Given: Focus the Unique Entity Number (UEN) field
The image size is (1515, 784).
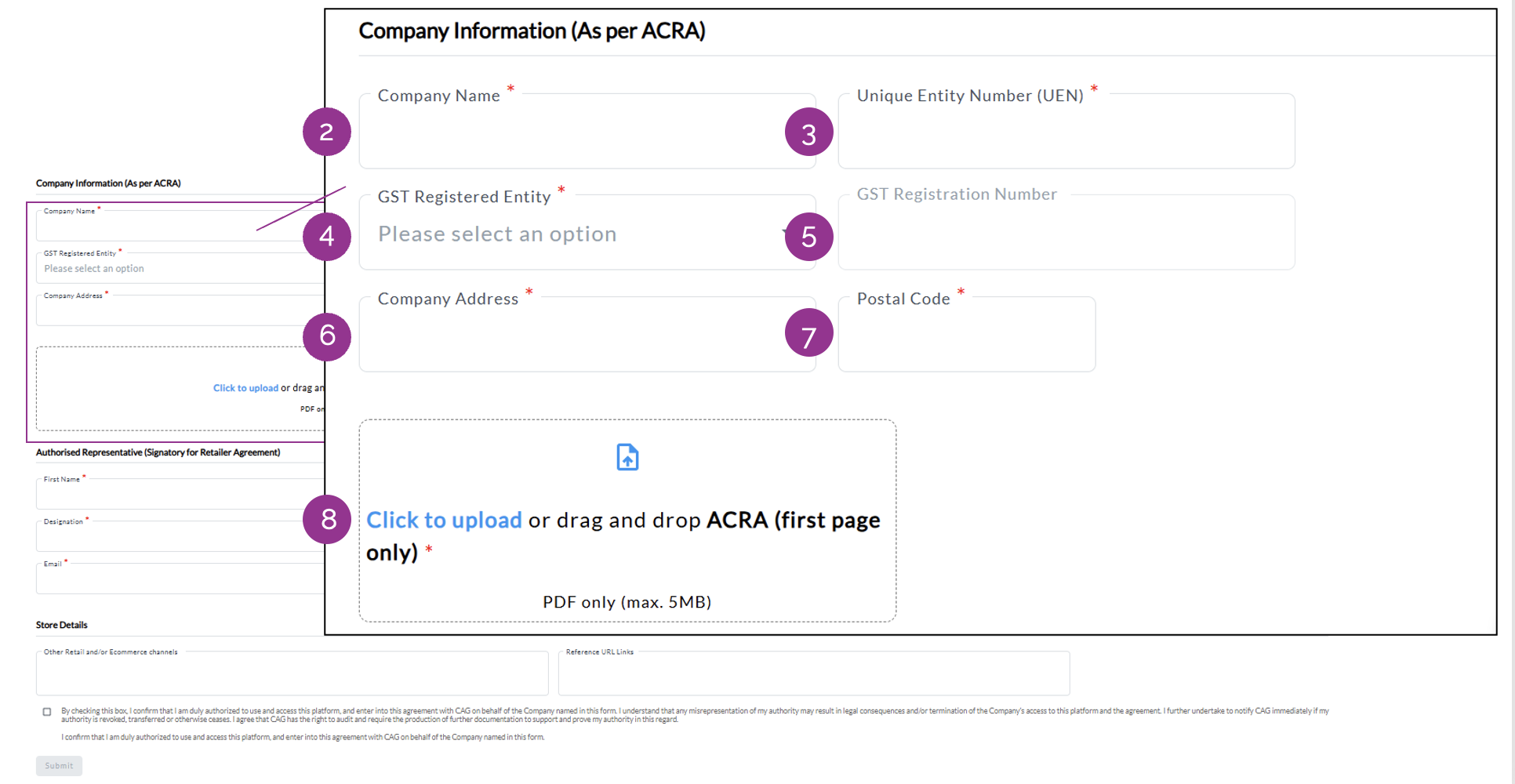Looking at the screenshot, I should (x=1066, y=135).
